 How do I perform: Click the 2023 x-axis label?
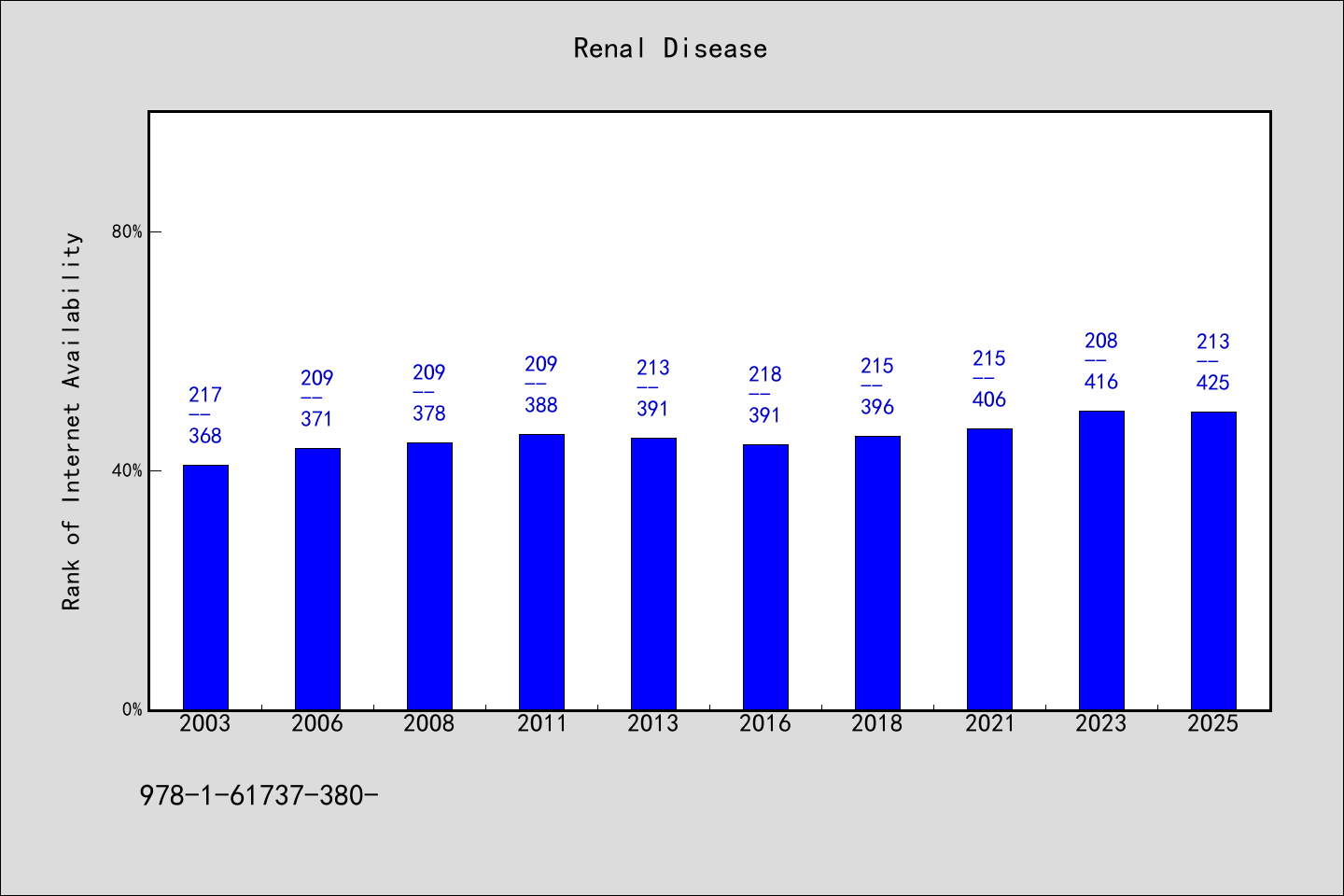pos(1101,723)
